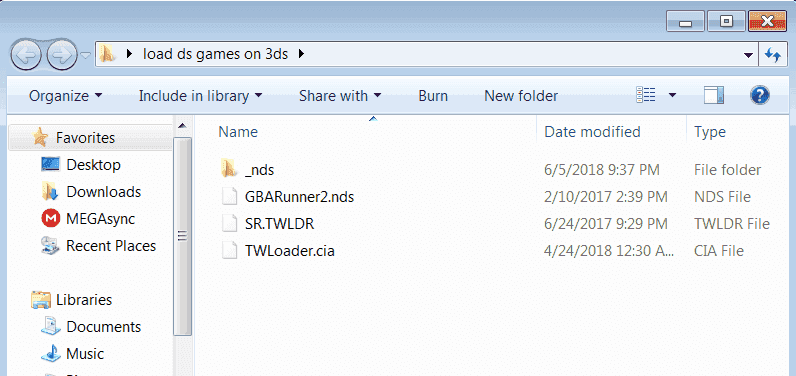The height and width of the screenshot is (376, 796).
Task: Select Libraries in the navigation pane
Action: (x=84, y=299)
